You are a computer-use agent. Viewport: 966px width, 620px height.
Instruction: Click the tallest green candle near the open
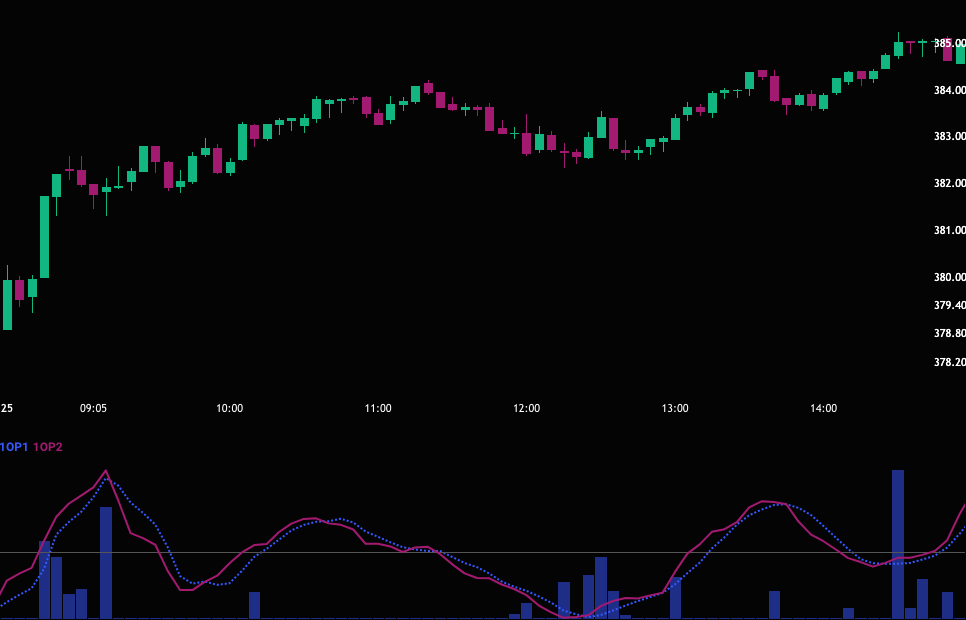(x=44, y=237)
